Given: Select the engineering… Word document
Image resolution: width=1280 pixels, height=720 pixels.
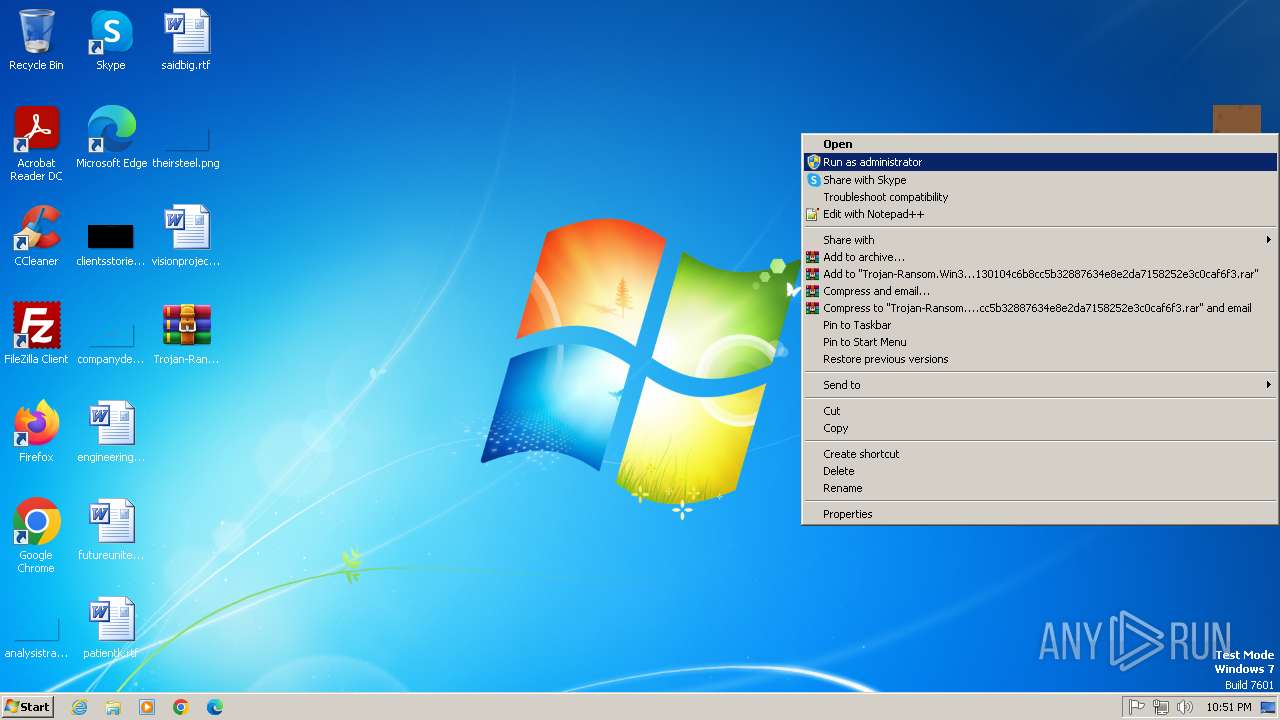Looking at the screenshot, I should coord(110,432).
